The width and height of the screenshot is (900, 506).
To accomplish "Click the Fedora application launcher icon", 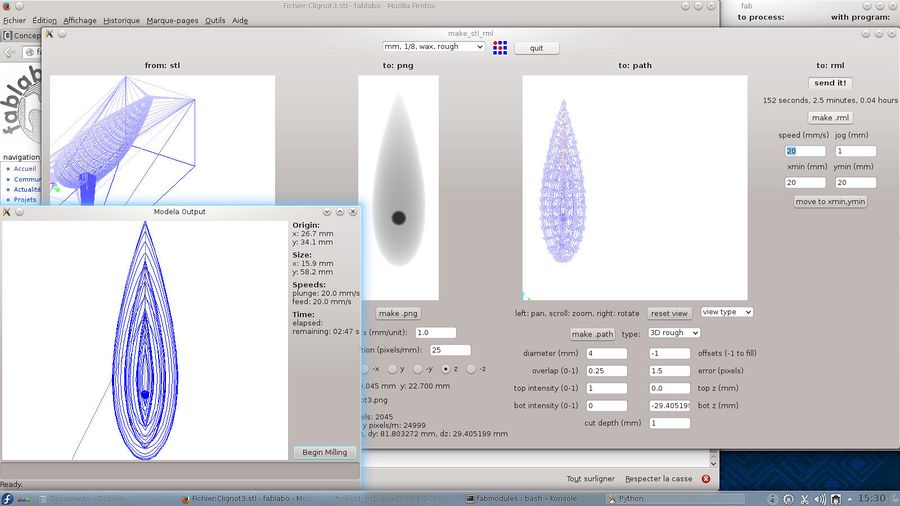I will (x=8, y=497).
